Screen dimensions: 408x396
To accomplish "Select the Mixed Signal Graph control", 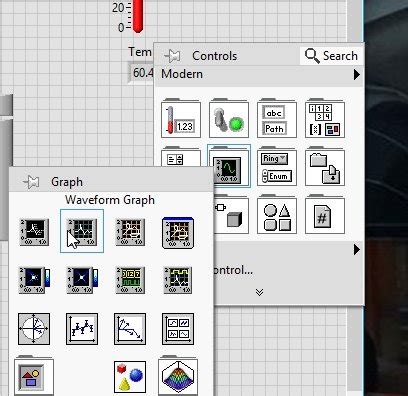I will [x=178, y=280].
